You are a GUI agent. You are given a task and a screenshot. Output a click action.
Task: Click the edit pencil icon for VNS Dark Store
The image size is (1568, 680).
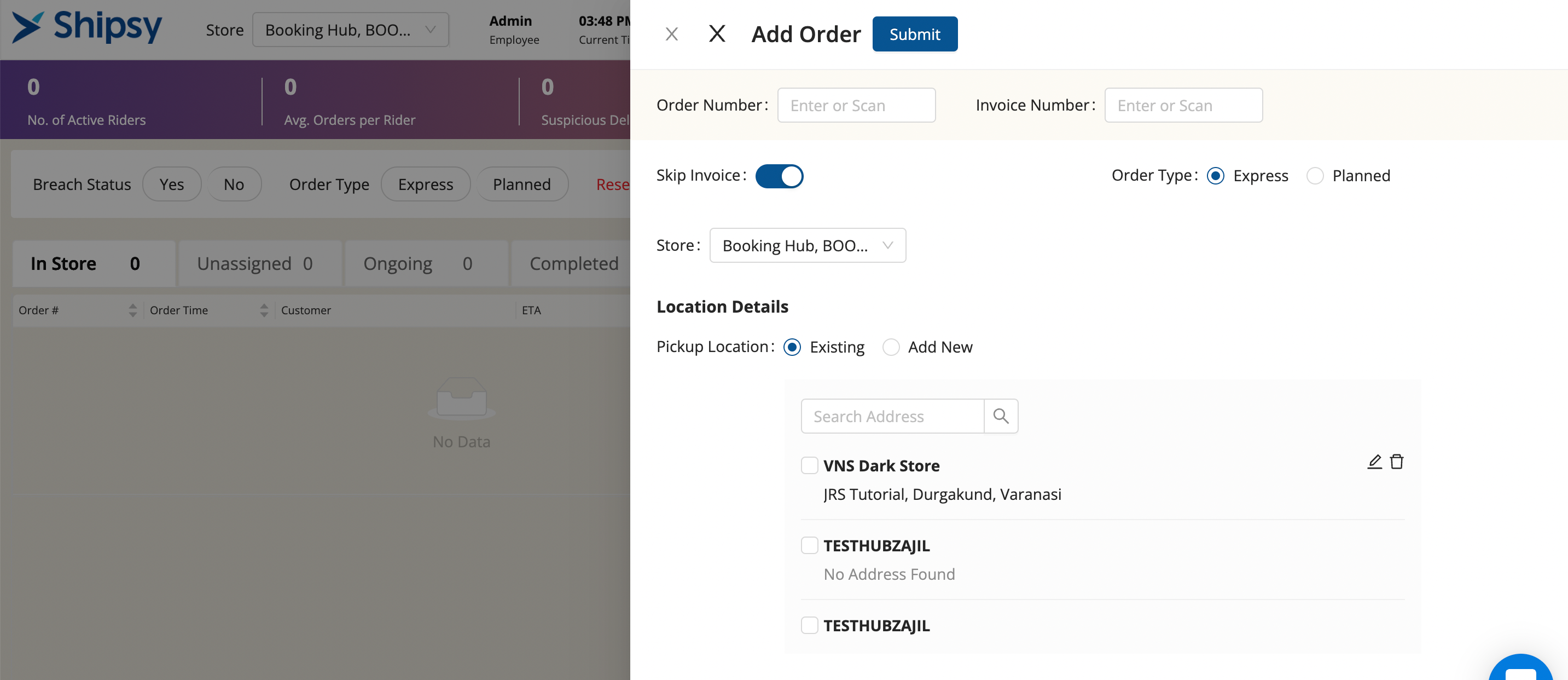(x=1374, y=462)
